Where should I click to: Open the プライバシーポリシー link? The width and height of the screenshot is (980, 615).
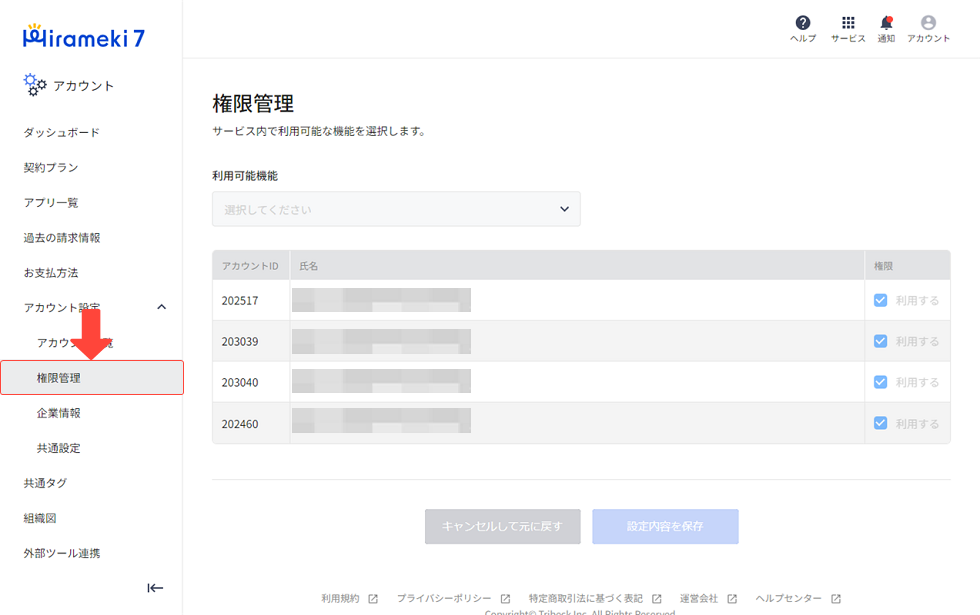click(443, 598)
